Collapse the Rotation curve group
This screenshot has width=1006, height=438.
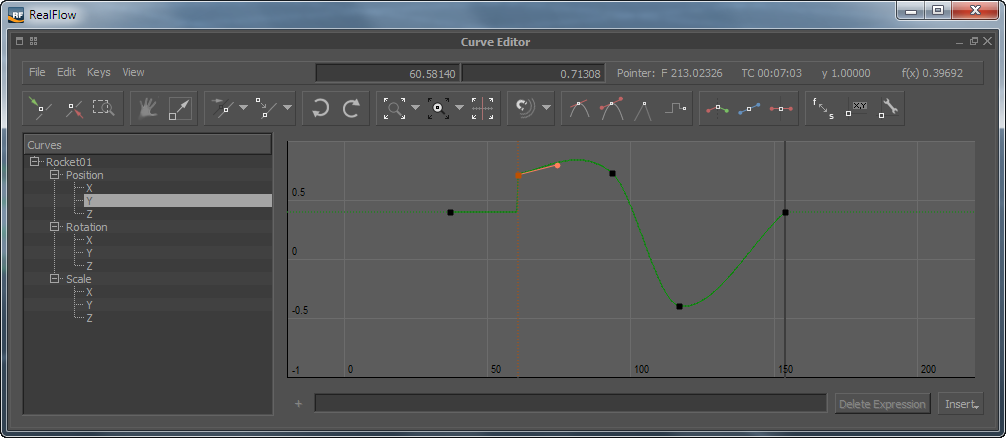pyautogui.click(x=56, y=227)
